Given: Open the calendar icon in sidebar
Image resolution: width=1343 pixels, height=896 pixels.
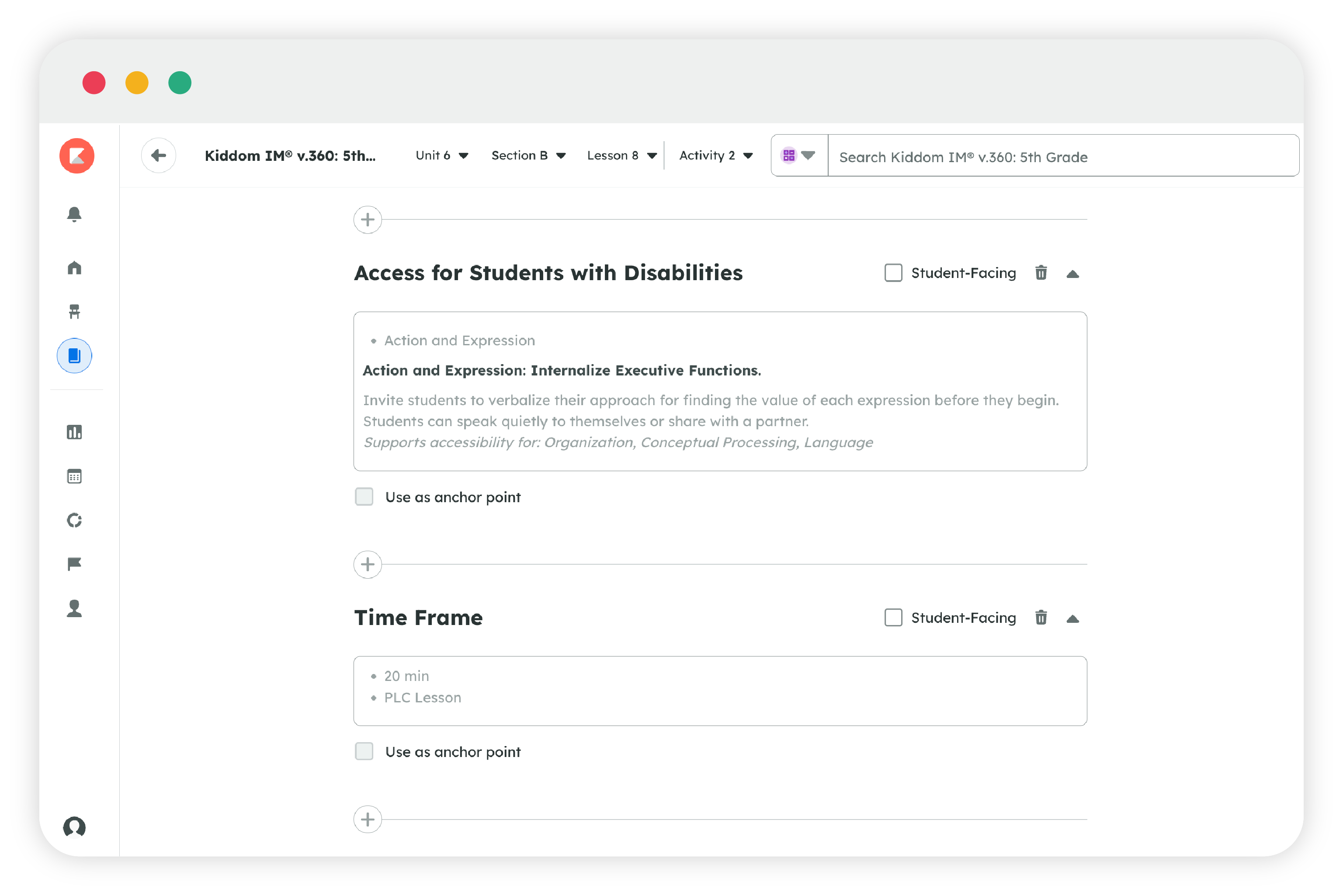Looking at the screenshot, I should pyautogui.click(x=74, y=476).
